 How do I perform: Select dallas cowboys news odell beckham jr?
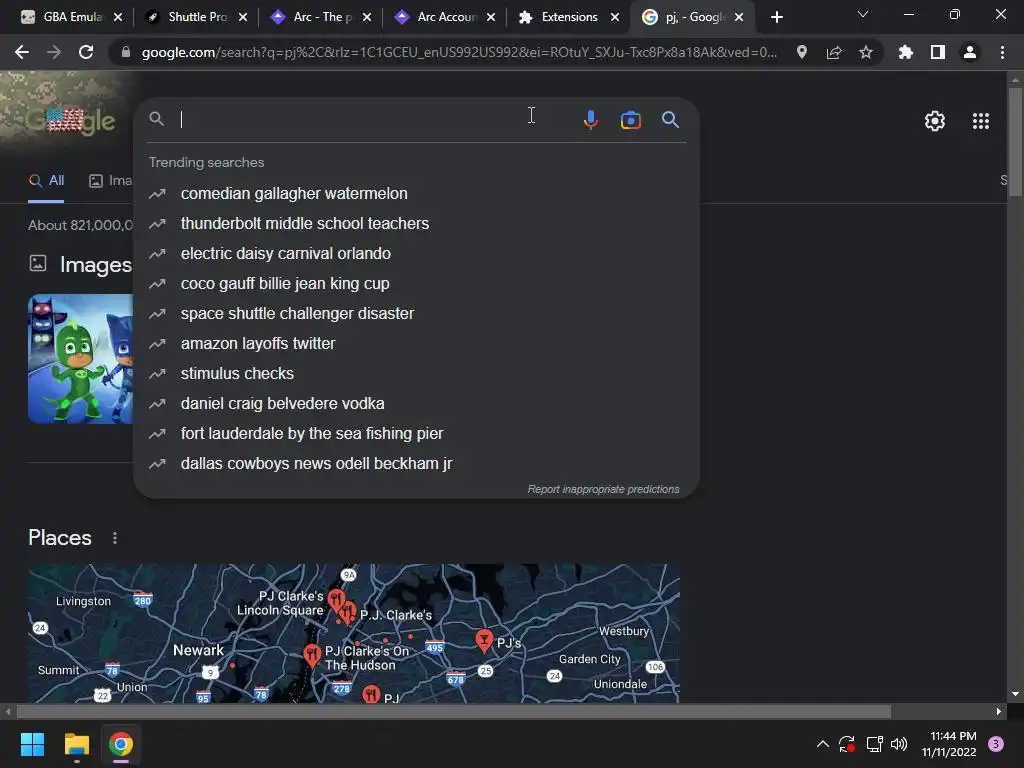pos(416,464)
